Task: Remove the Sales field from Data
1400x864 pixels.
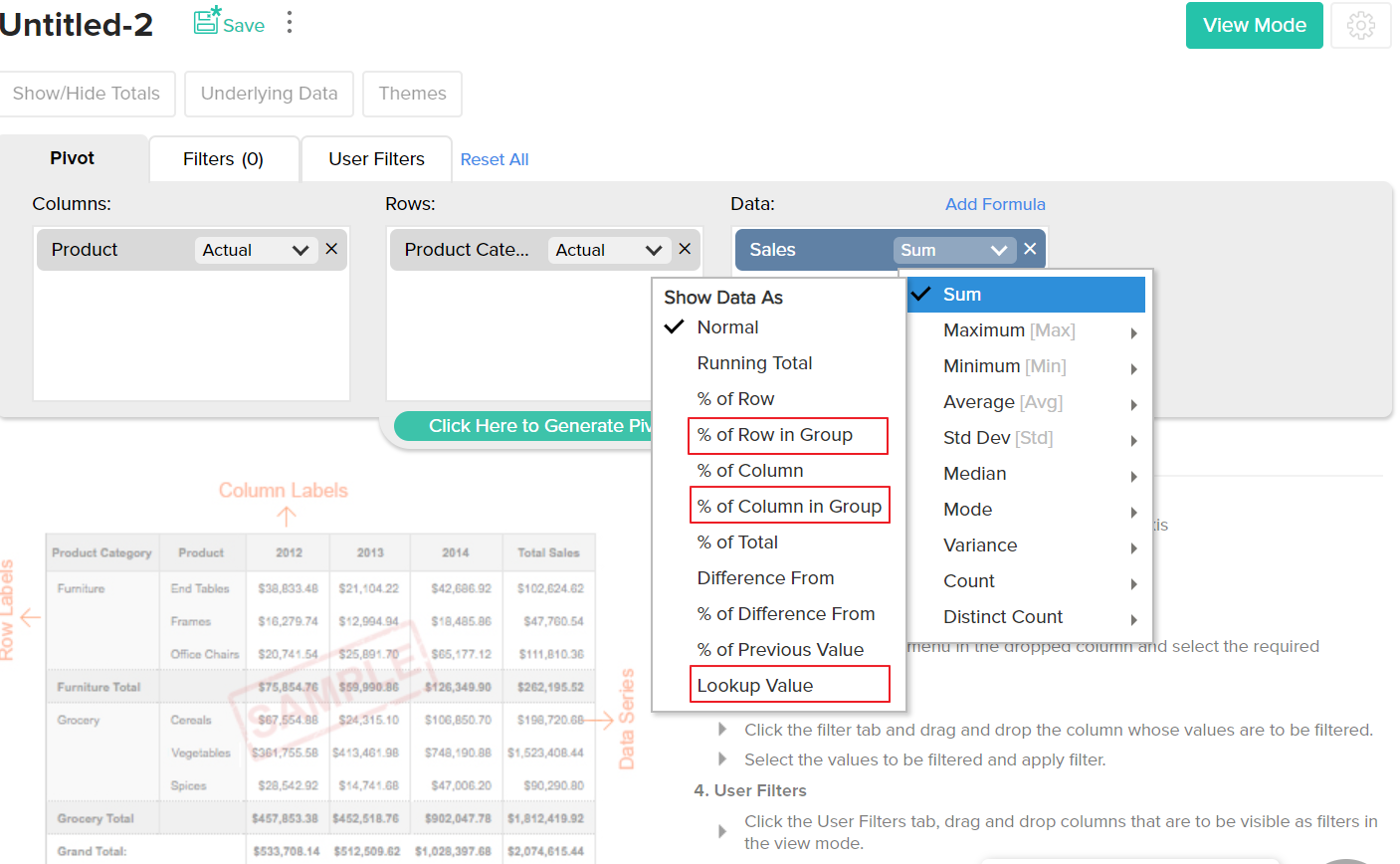Action: tap(1030, 249)
